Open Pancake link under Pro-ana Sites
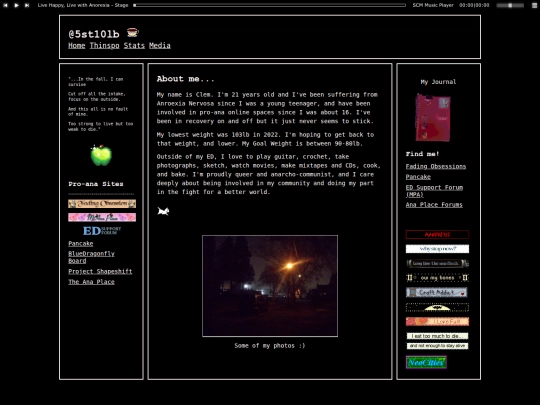This screenshot has width=540, height=405. (x=81, y=243)
